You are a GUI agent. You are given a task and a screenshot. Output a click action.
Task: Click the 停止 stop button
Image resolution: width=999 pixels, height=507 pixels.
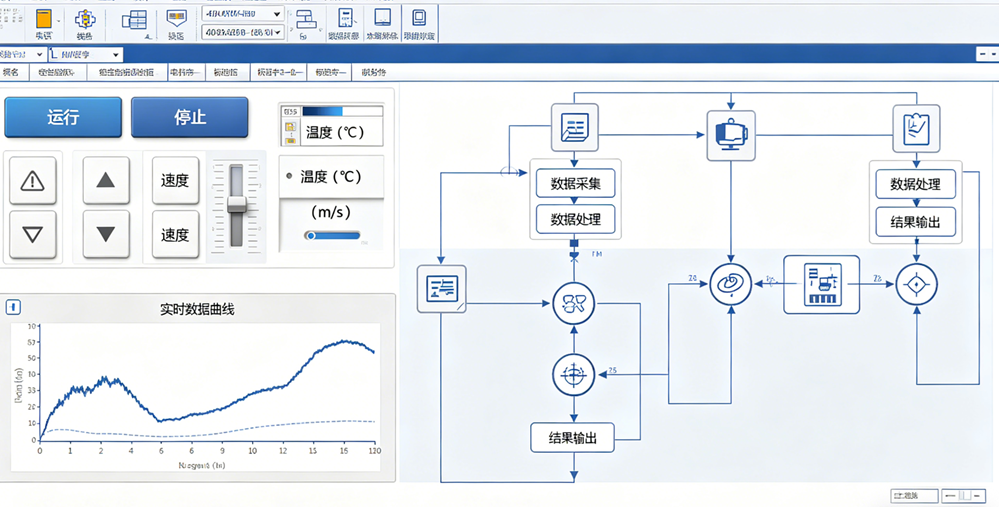coord(190,118)
